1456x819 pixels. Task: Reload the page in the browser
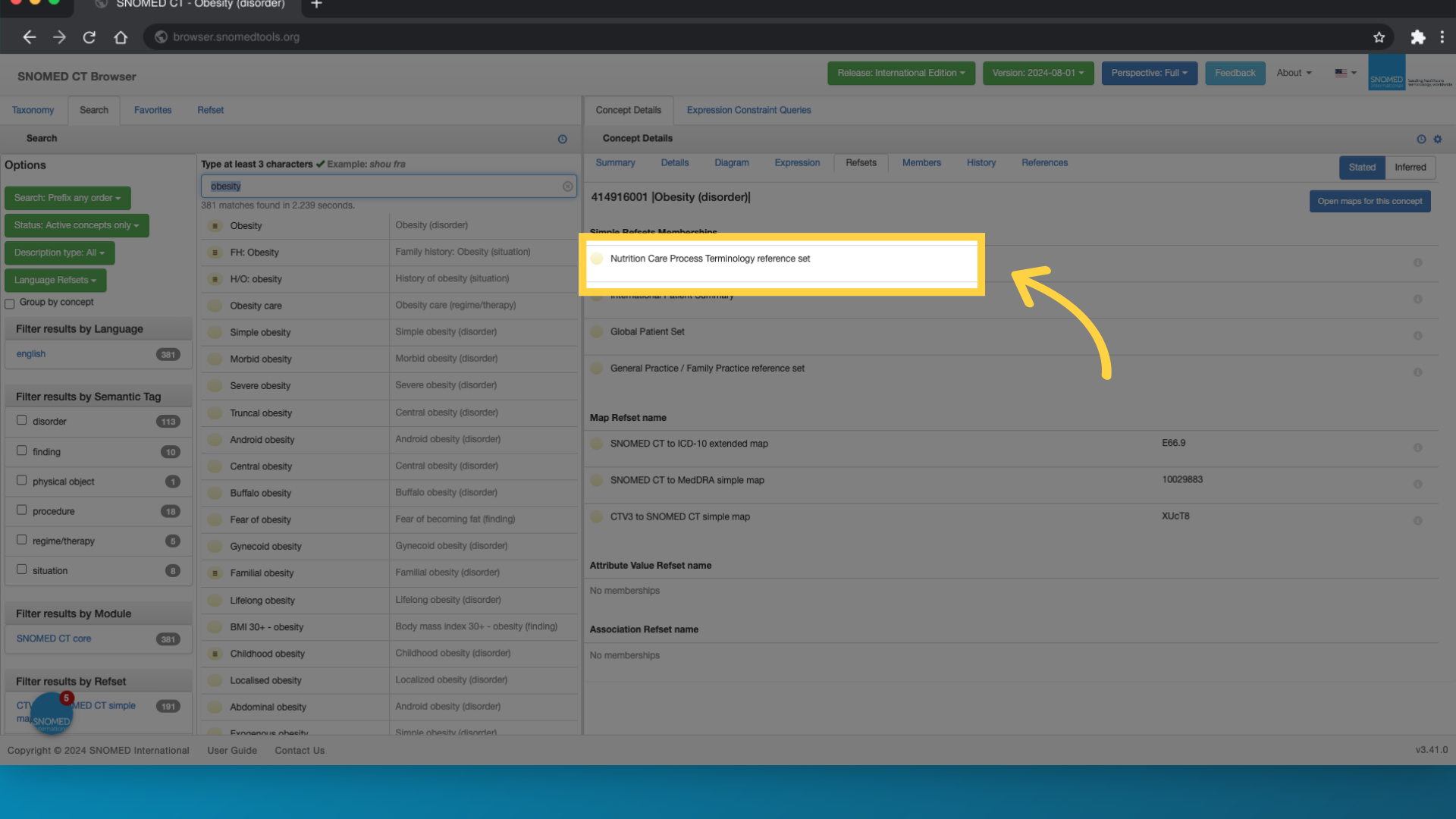coord(89,37)
